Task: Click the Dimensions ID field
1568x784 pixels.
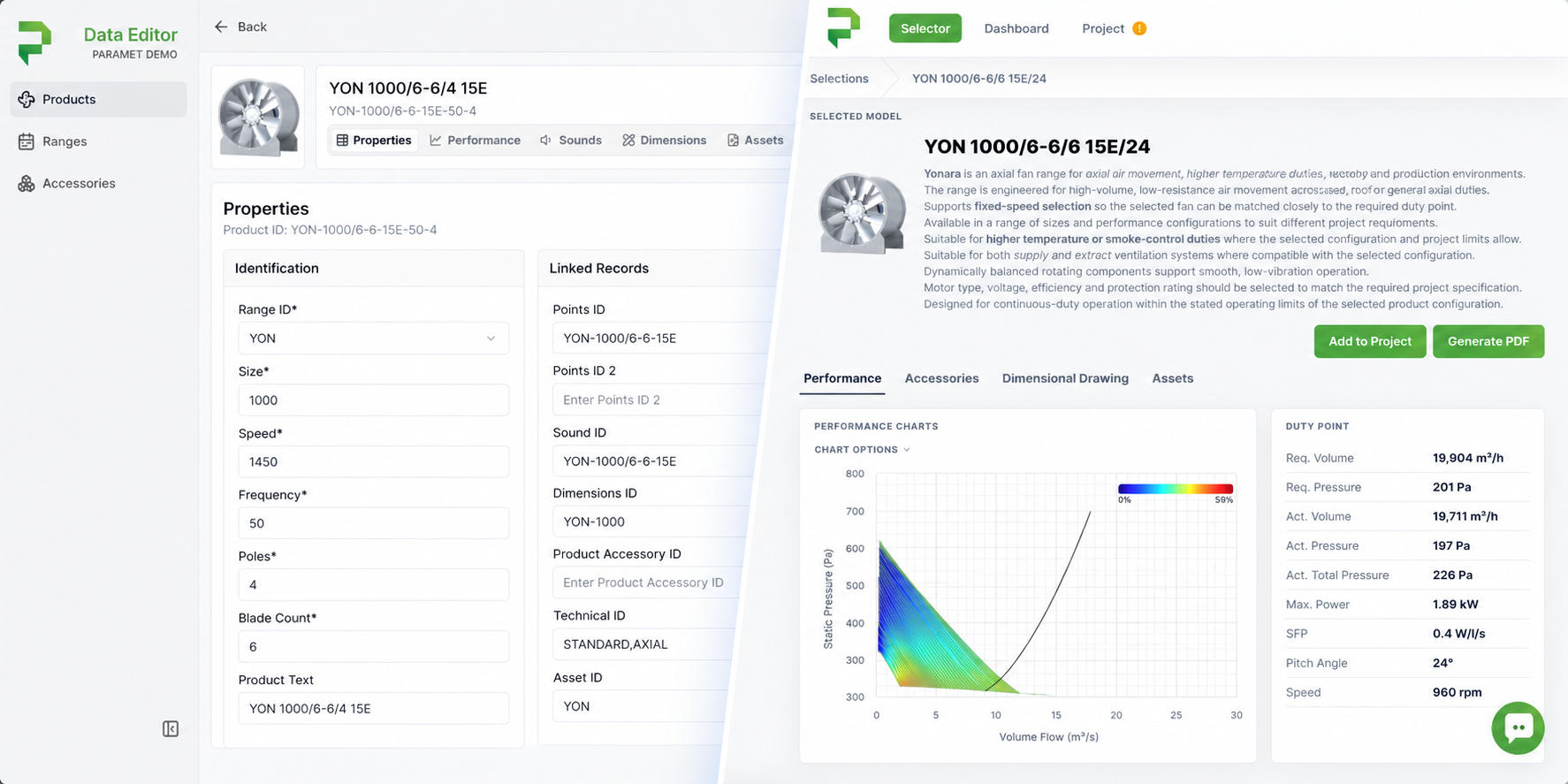Action: tap(651, 521)
